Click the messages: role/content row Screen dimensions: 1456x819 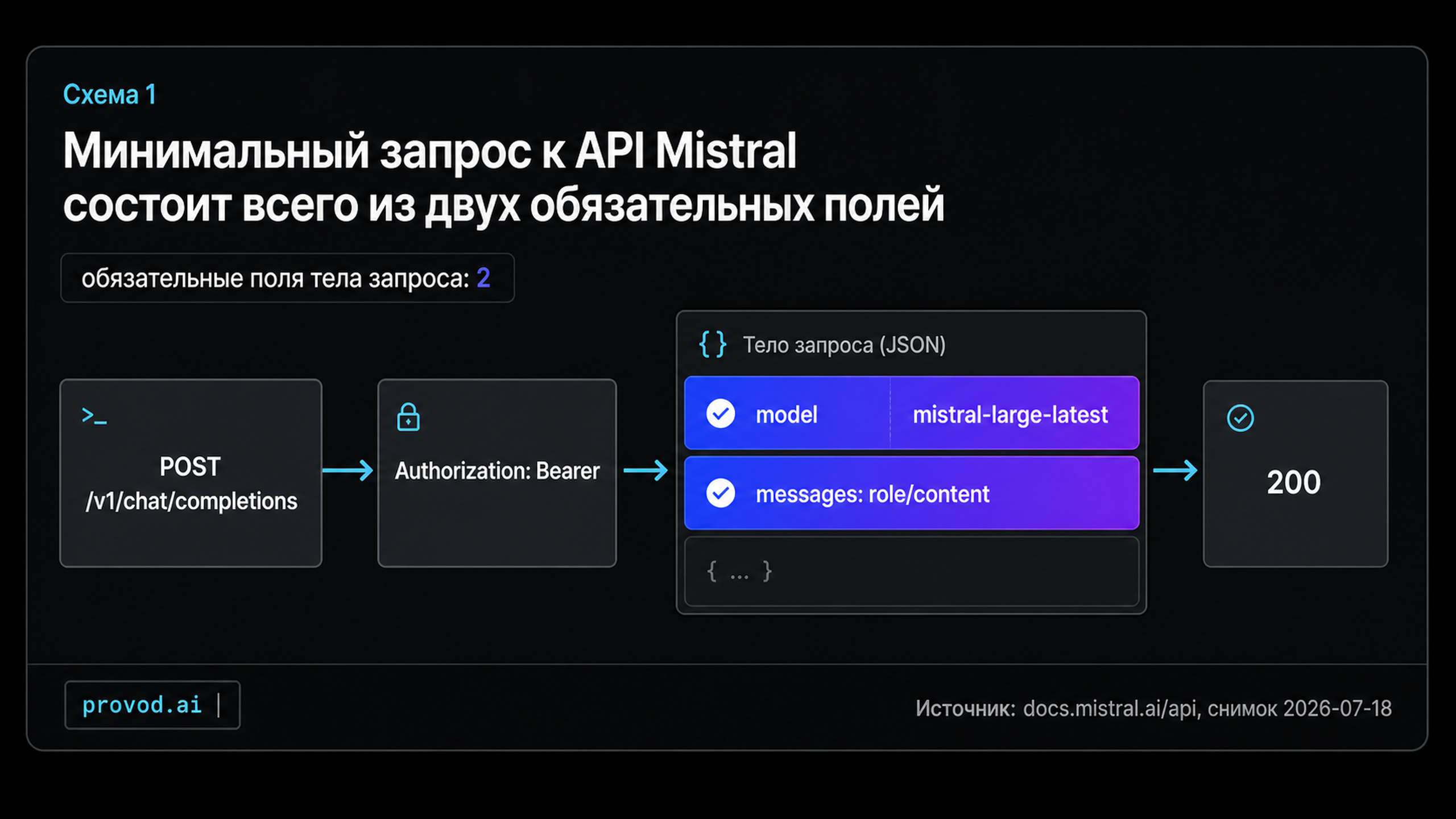(x=911, y=493)
